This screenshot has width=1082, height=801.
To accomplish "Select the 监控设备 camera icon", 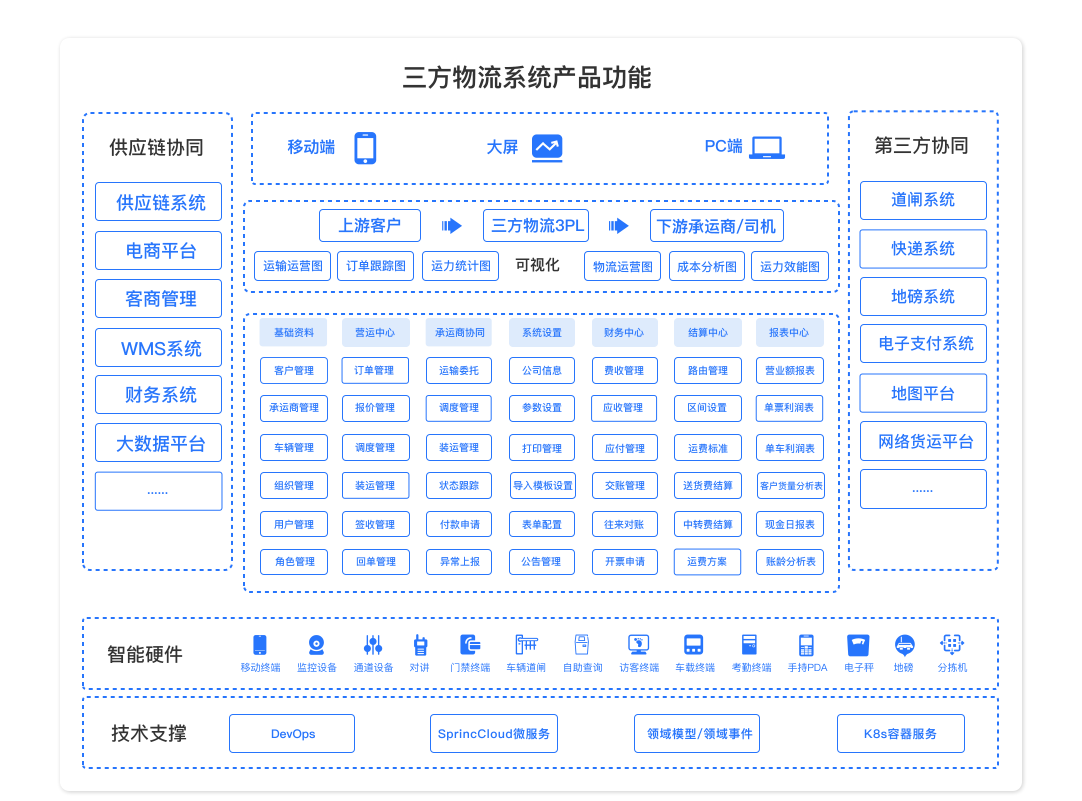I will [x=316, y=644].
